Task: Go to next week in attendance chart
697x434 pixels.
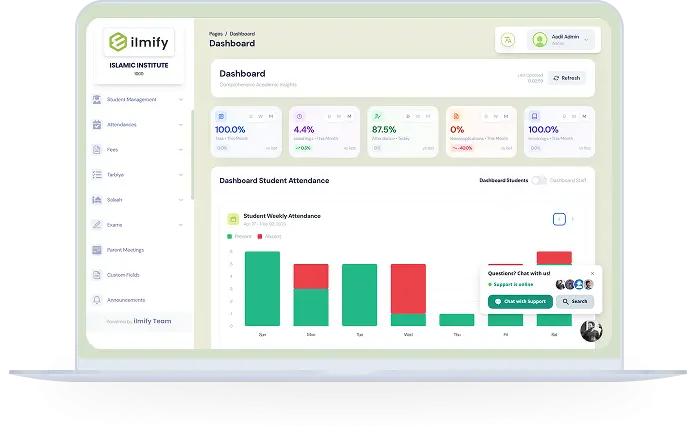Action: point(572,219)
